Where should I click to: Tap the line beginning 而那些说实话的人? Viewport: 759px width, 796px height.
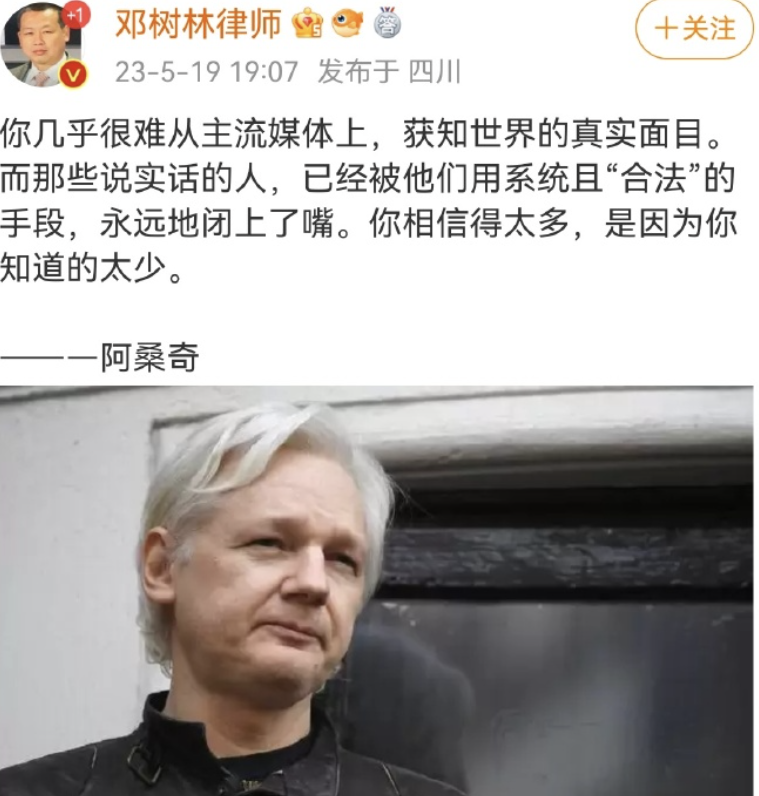(x=368, y=179)
